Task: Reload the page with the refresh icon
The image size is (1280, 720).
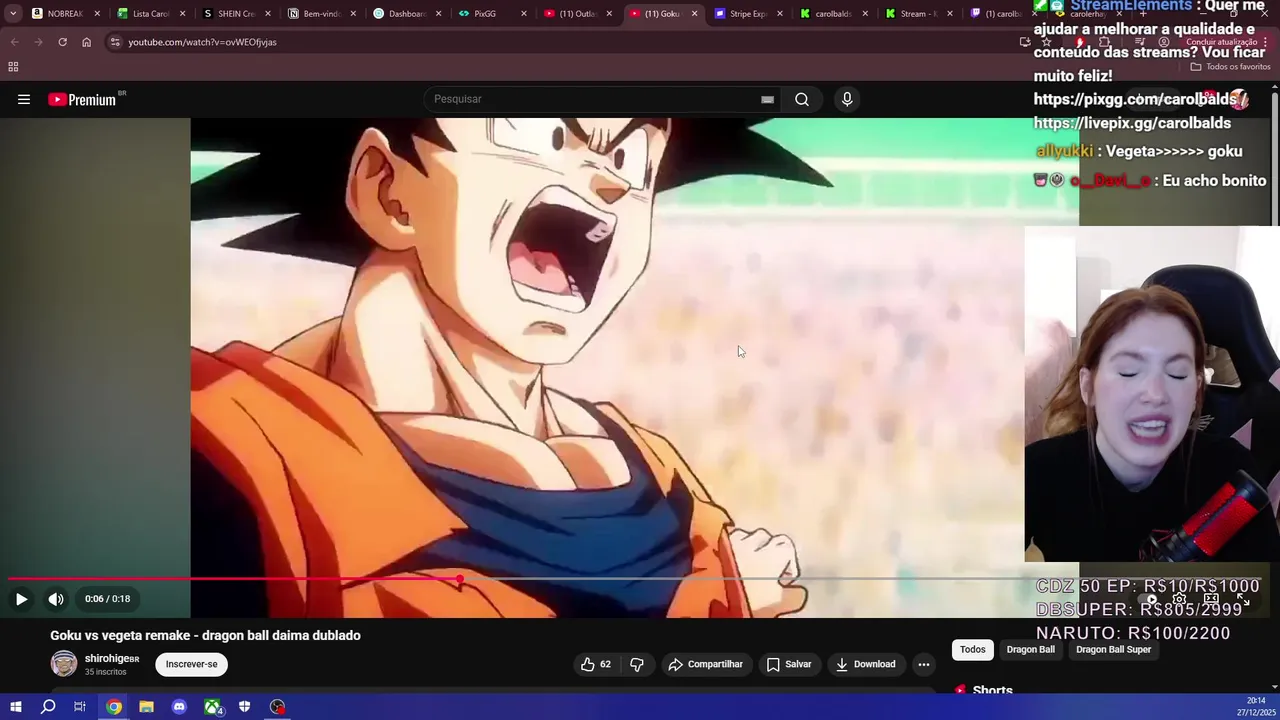Action: point(62,42)
